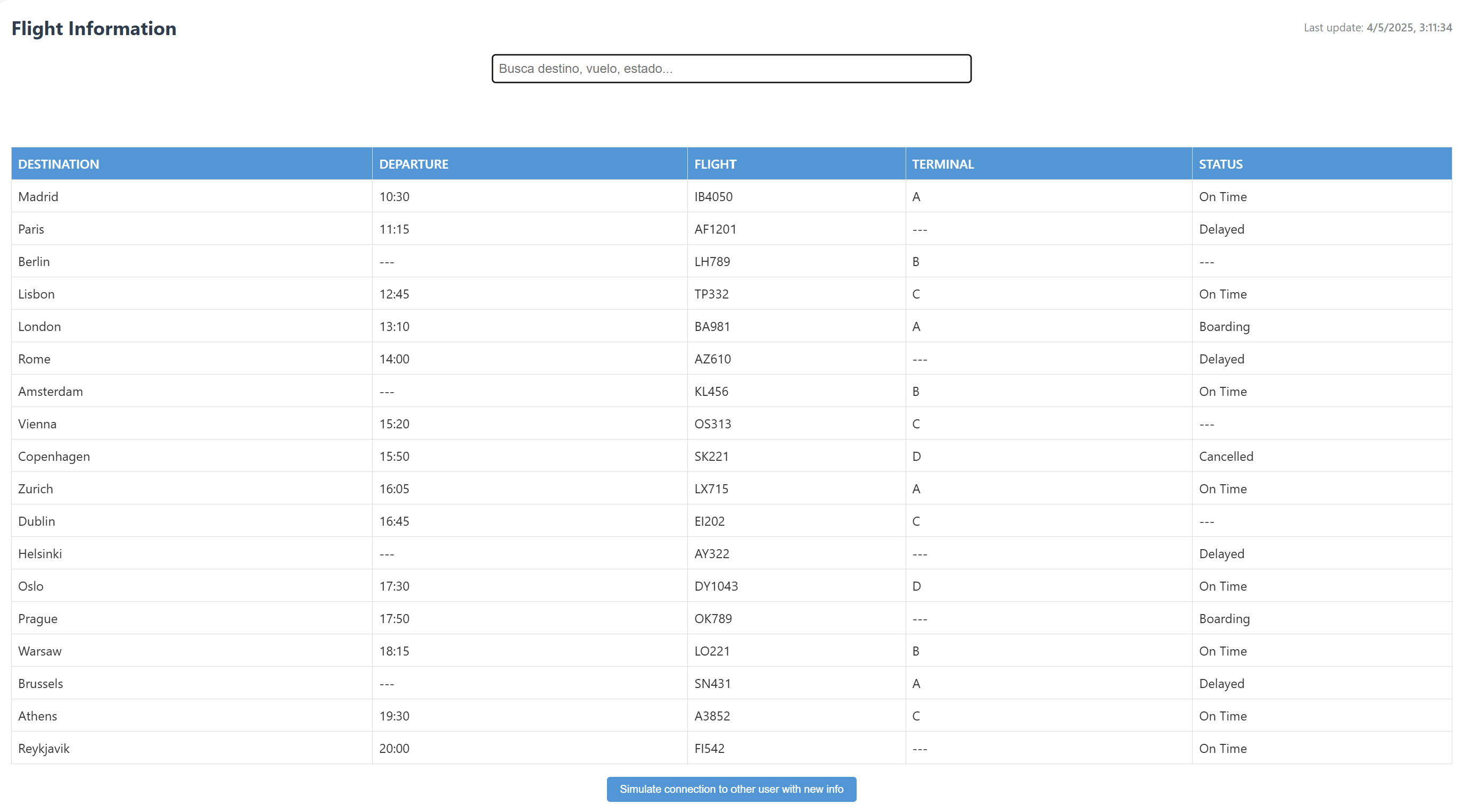Click the STATUS column header
The height and width of the screenshot is (812, 1462).
pos(1220,164)
